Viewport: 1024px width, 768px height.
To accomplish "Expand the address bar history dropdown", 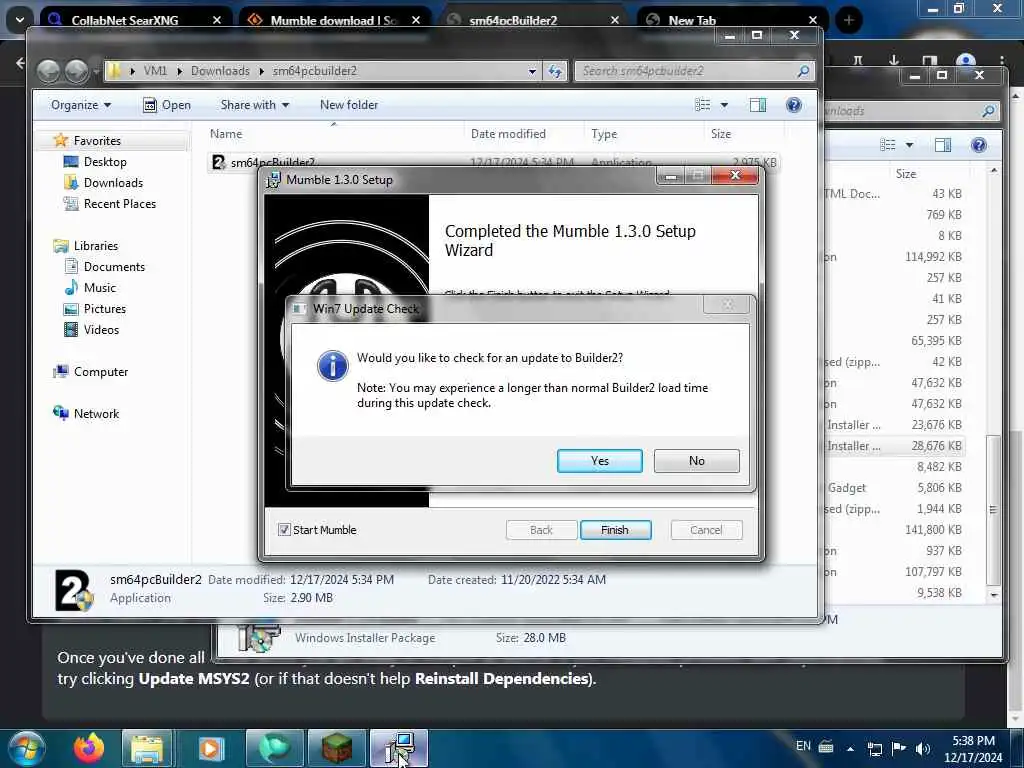I will coord(532,71).
